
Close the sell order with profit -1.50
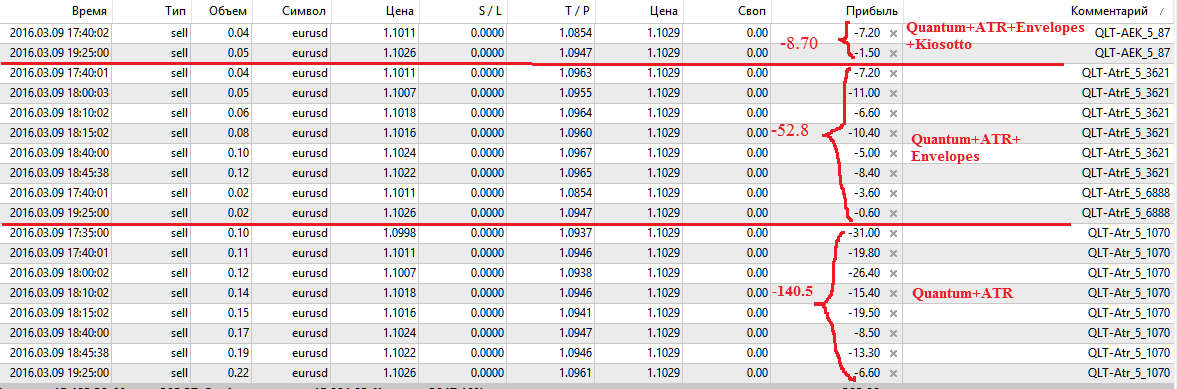(893, 53)
